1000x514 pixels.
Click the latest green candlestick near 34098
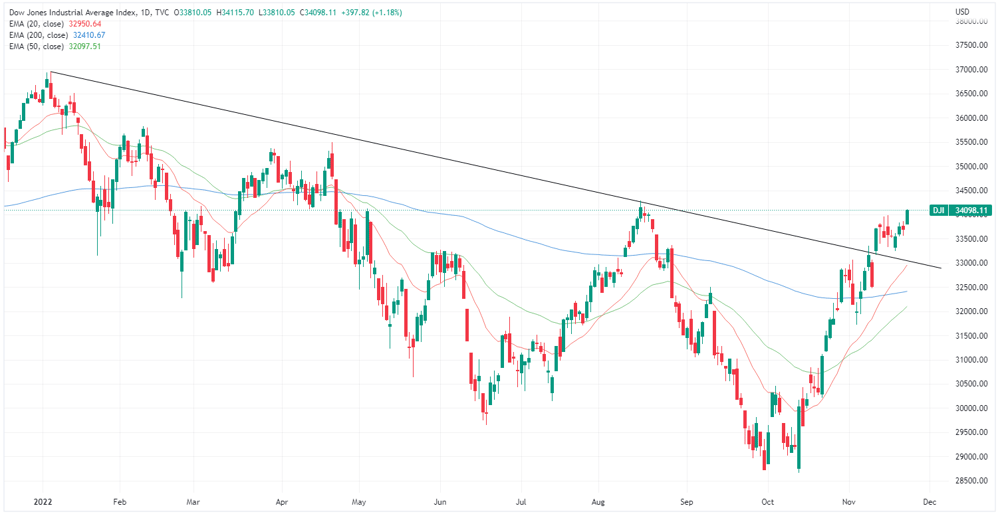[x=908, y=217]
